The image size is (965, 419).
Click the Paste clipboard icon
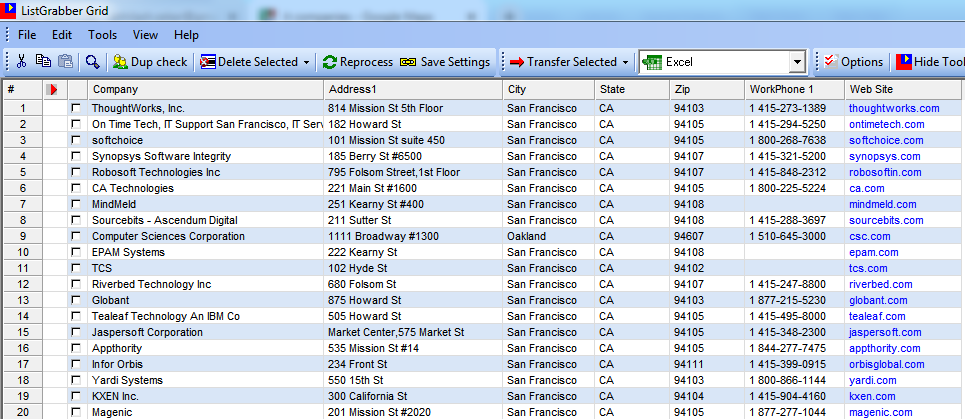[x=65, y=62]
